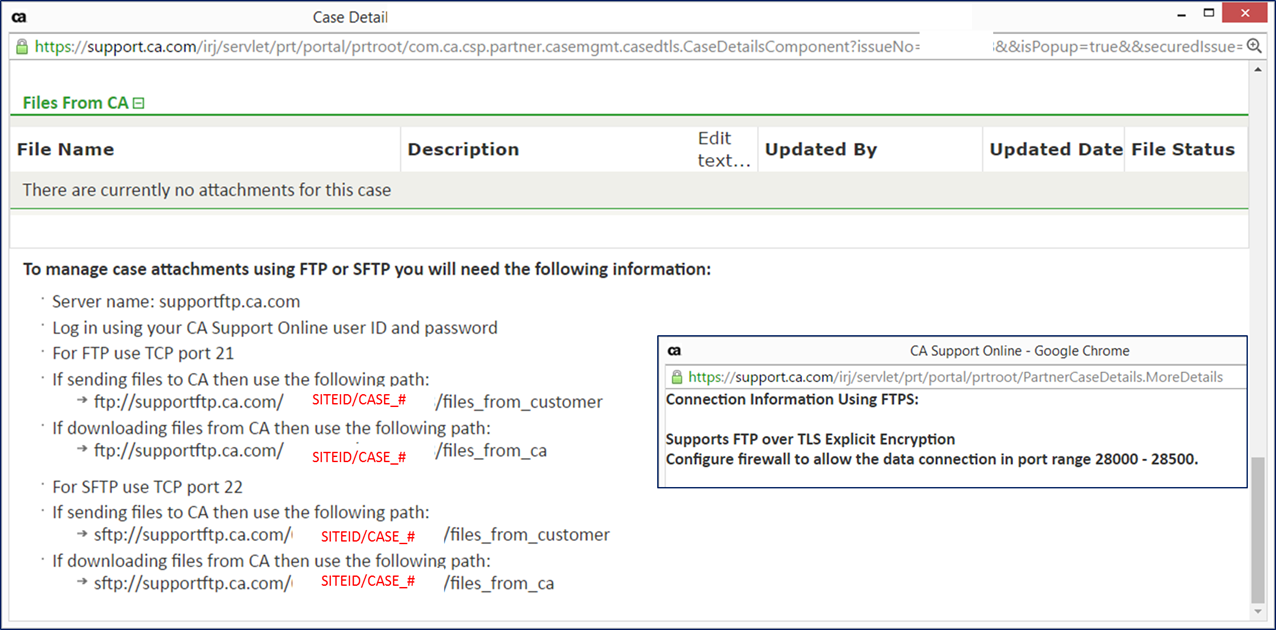
Task: Click the green padlock in Case Detail address bar
Action: 22,46
